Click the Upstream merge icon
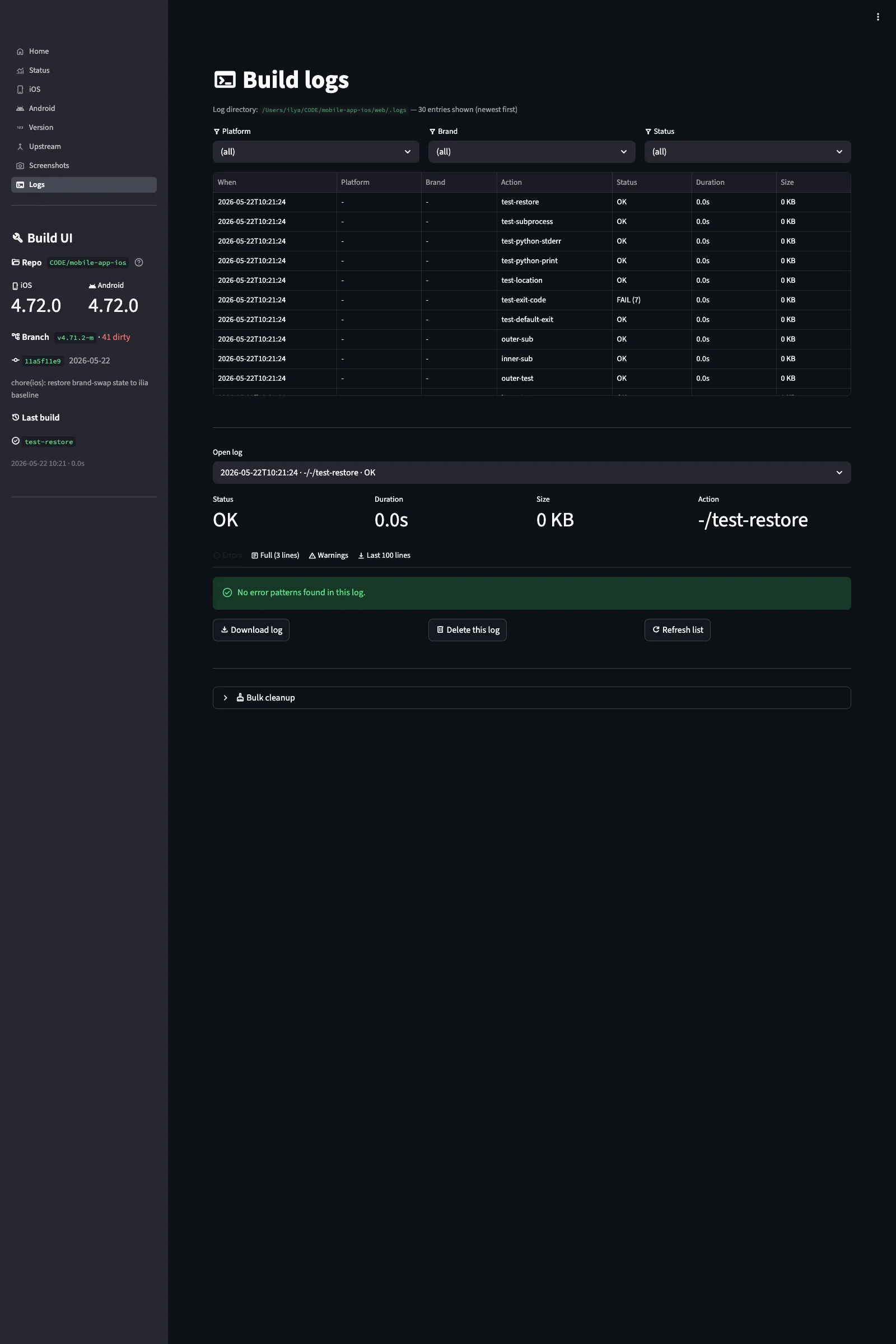896x1344 pixels. (20, 146)
